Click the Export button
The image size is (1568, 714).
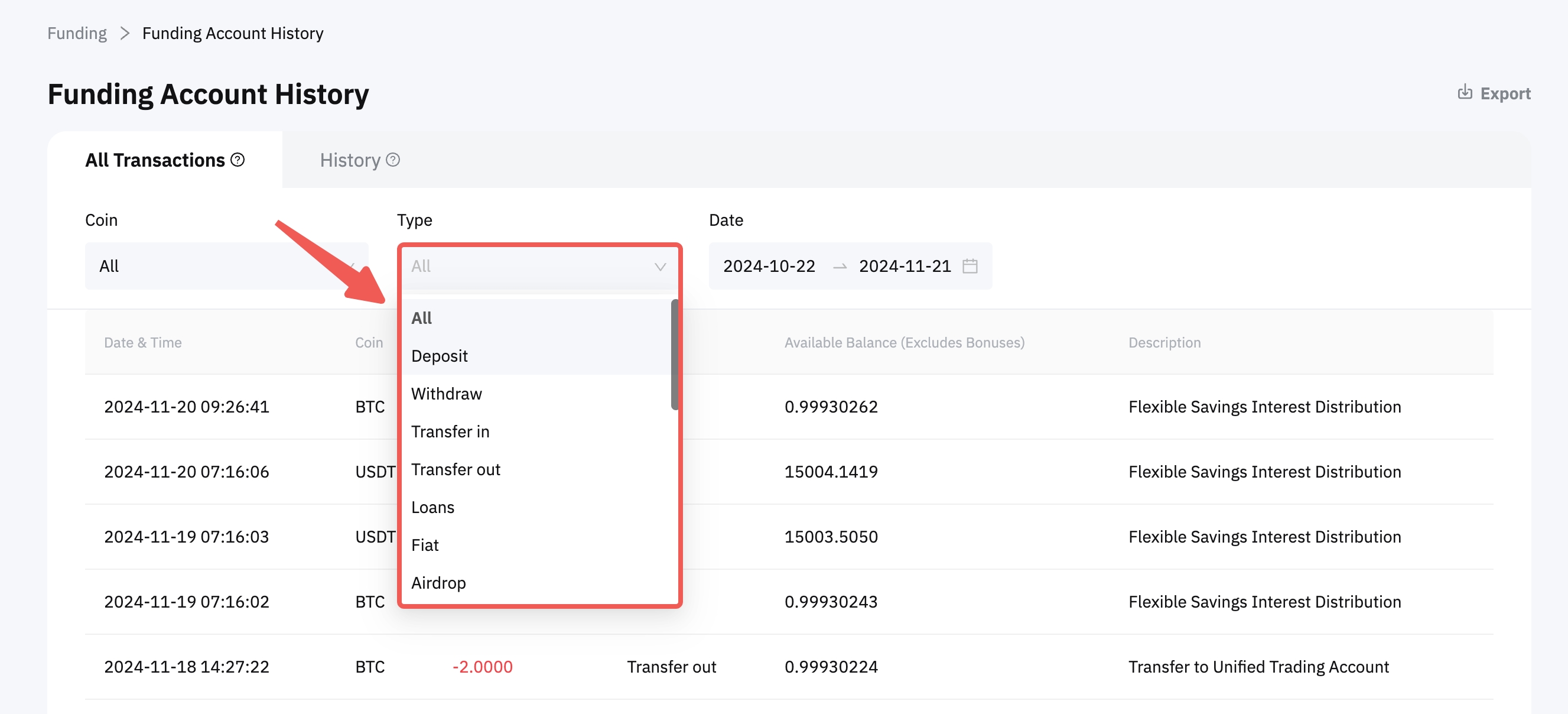(x=1504, y=93)
